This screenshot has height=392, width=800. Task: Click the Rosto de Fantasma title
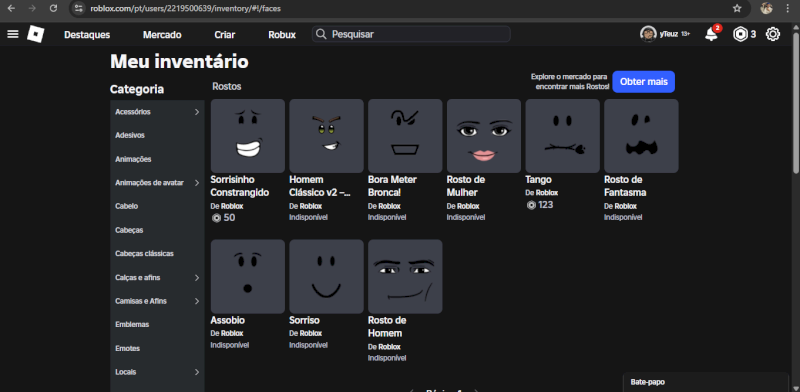coord(625,186)
